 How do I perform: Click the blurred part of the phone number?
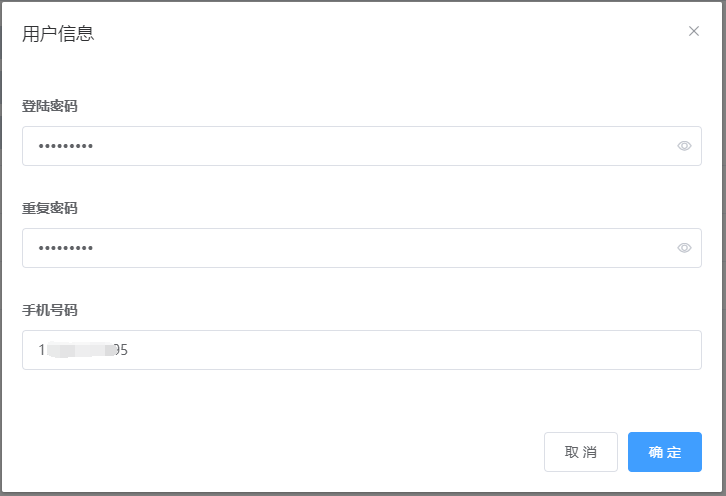point(81,350)
